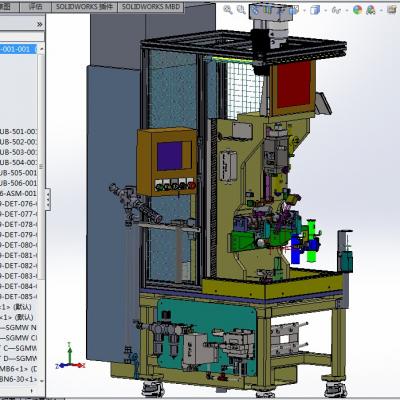The height and width of the screenshot is (400, 400).
Task: Click the panel collapse handle on splitter
Action: (x=48, y=199)
